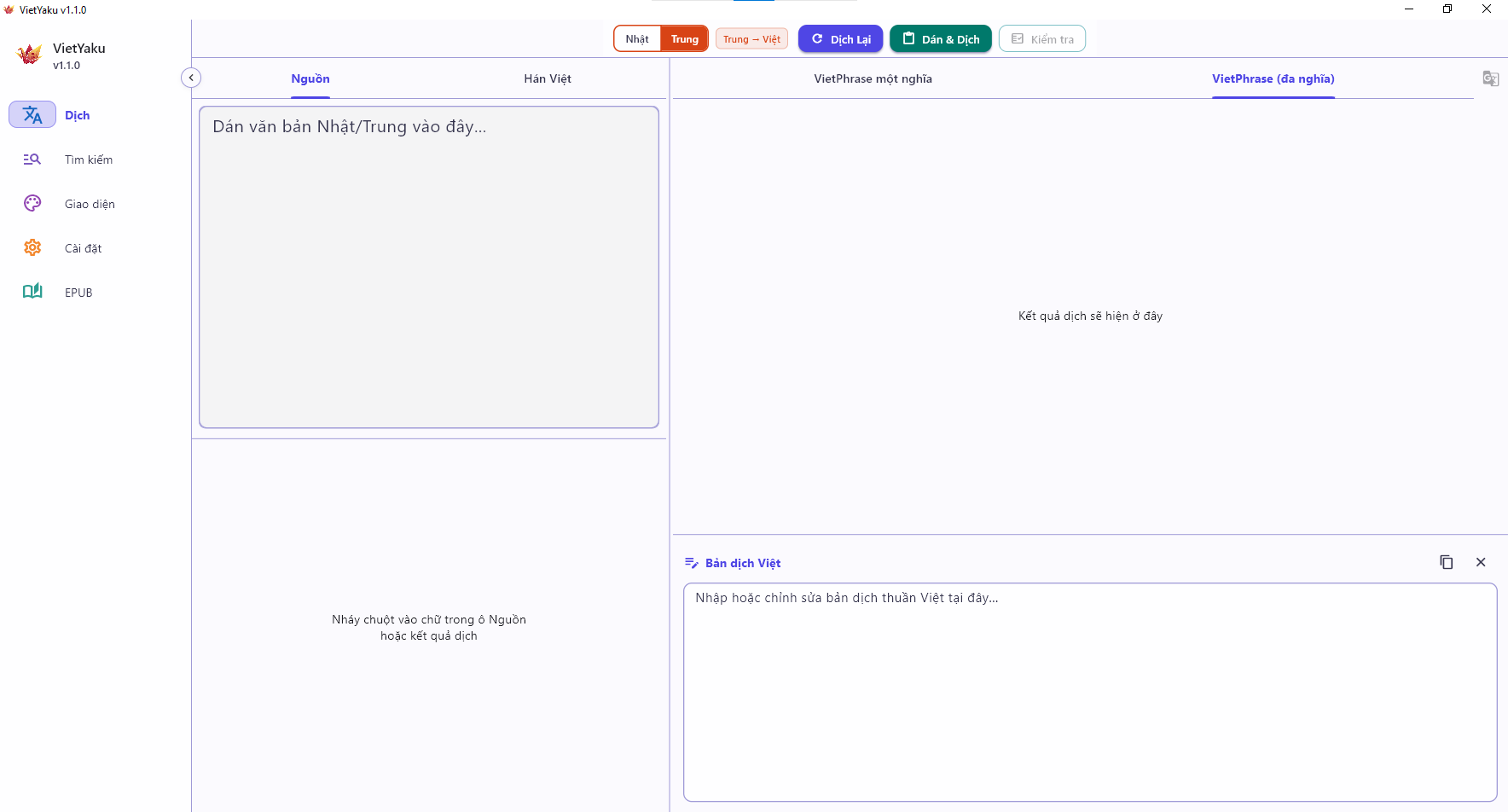Restore down the VietYaku window
Screen dimensions: 1508x812
point(1447,9)
